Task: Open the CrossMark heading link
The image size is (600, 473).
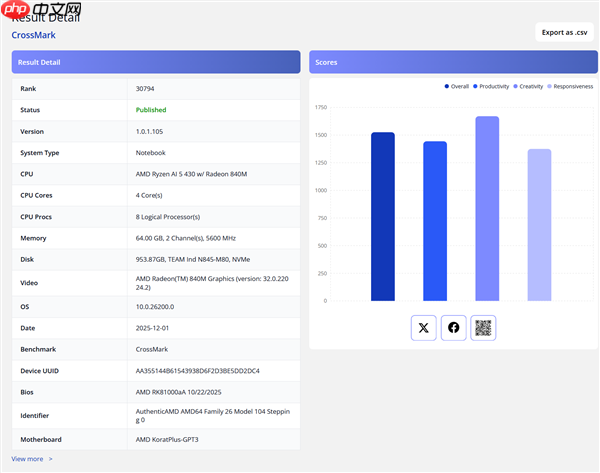Action: click(33, 35)
